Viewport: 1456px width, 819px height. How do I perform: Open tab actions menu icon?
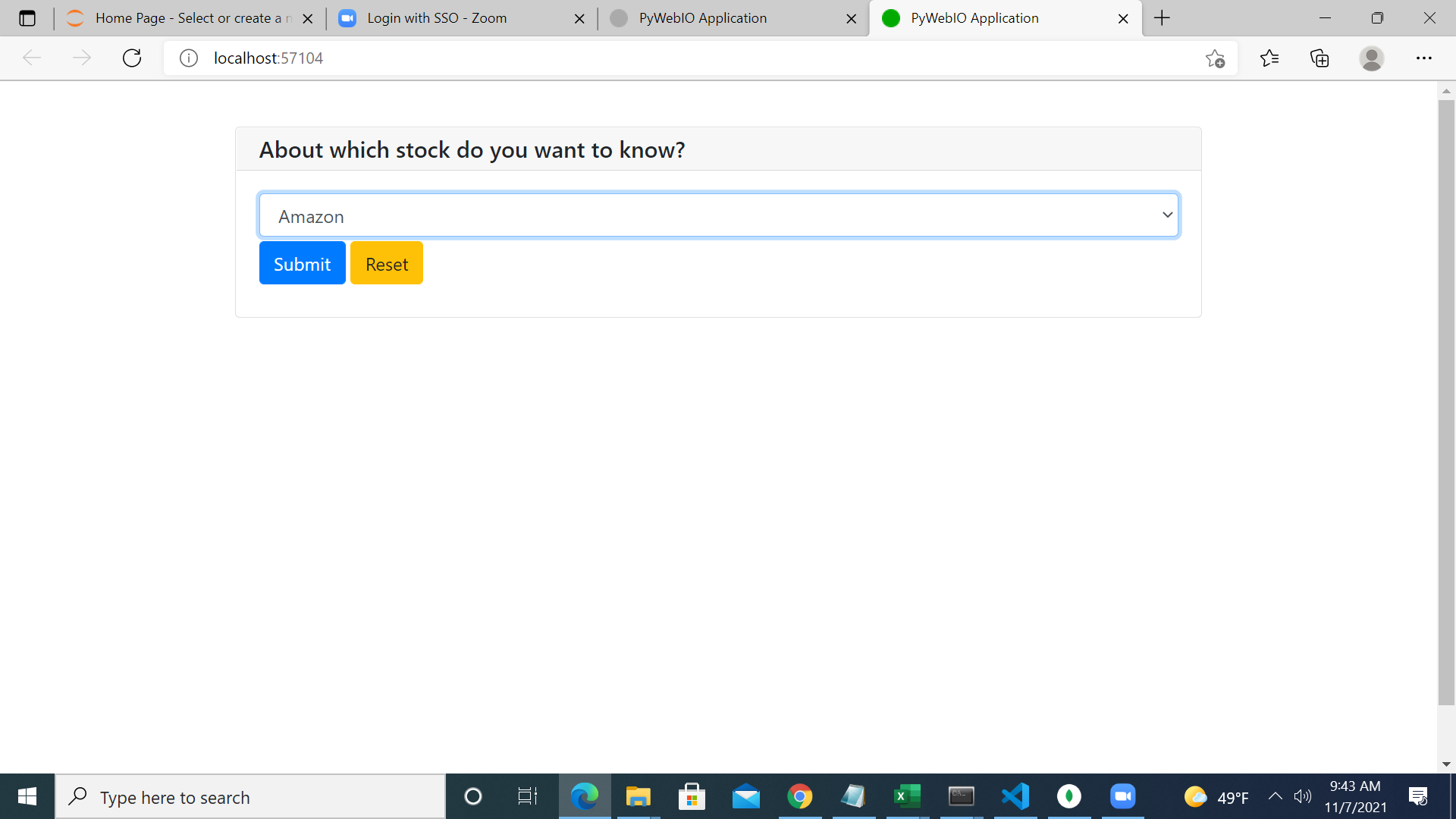27,18
